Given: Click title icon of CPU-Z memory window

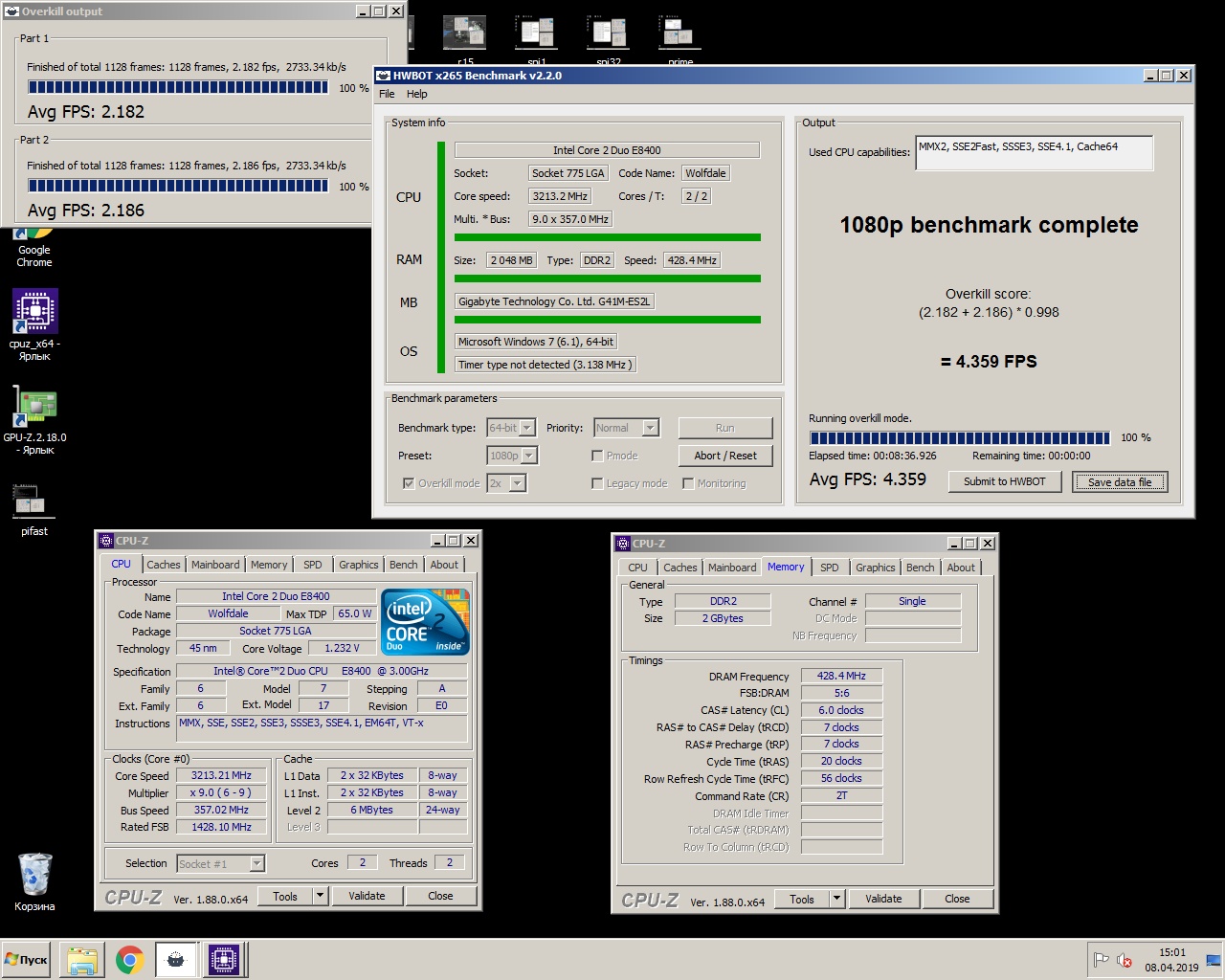Looking at the screenshot, I should [623, 544].
